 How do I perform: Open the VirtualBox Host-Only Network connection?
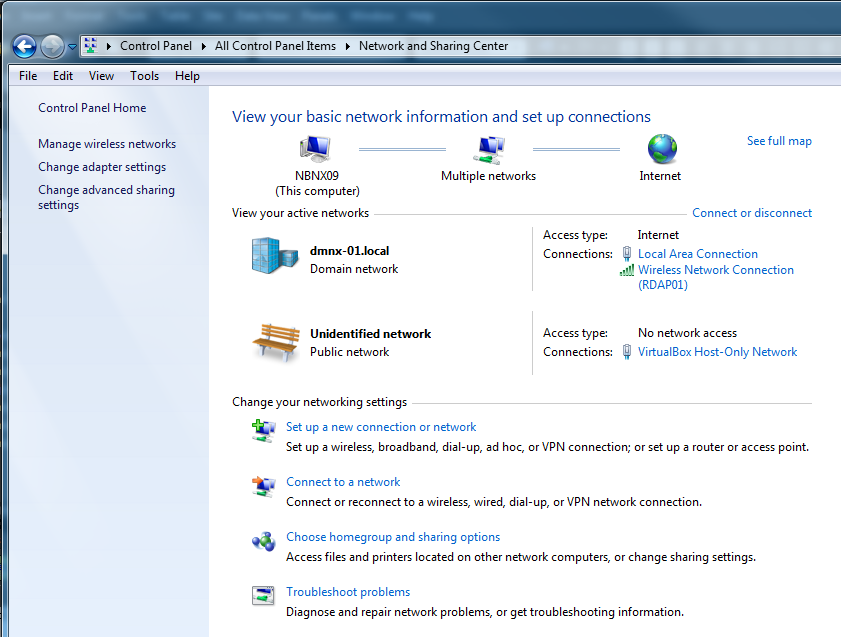[717, 352]
